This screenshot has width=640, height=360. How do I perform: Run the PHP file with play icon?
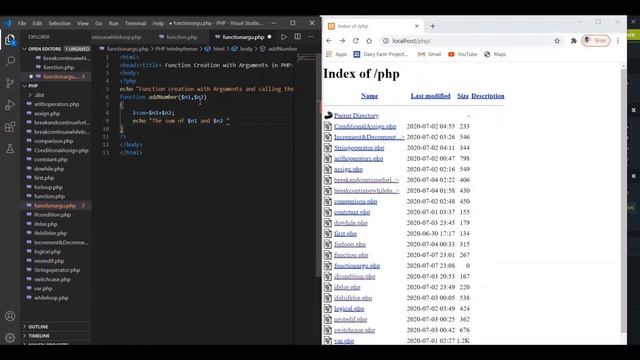pos(284,37)
